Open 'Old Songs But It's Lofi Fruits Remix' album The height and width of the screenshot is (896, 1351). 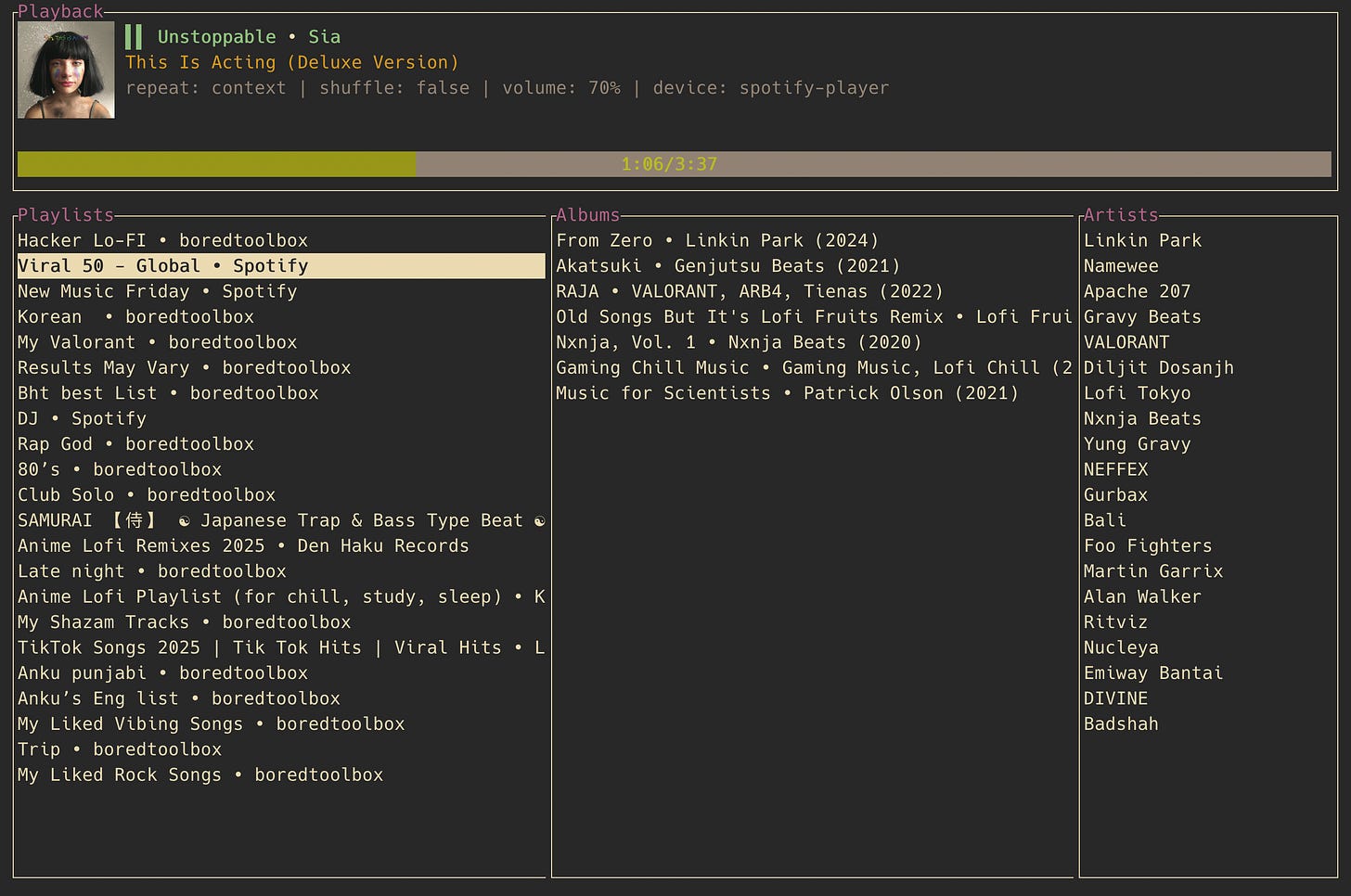point(814,316)
